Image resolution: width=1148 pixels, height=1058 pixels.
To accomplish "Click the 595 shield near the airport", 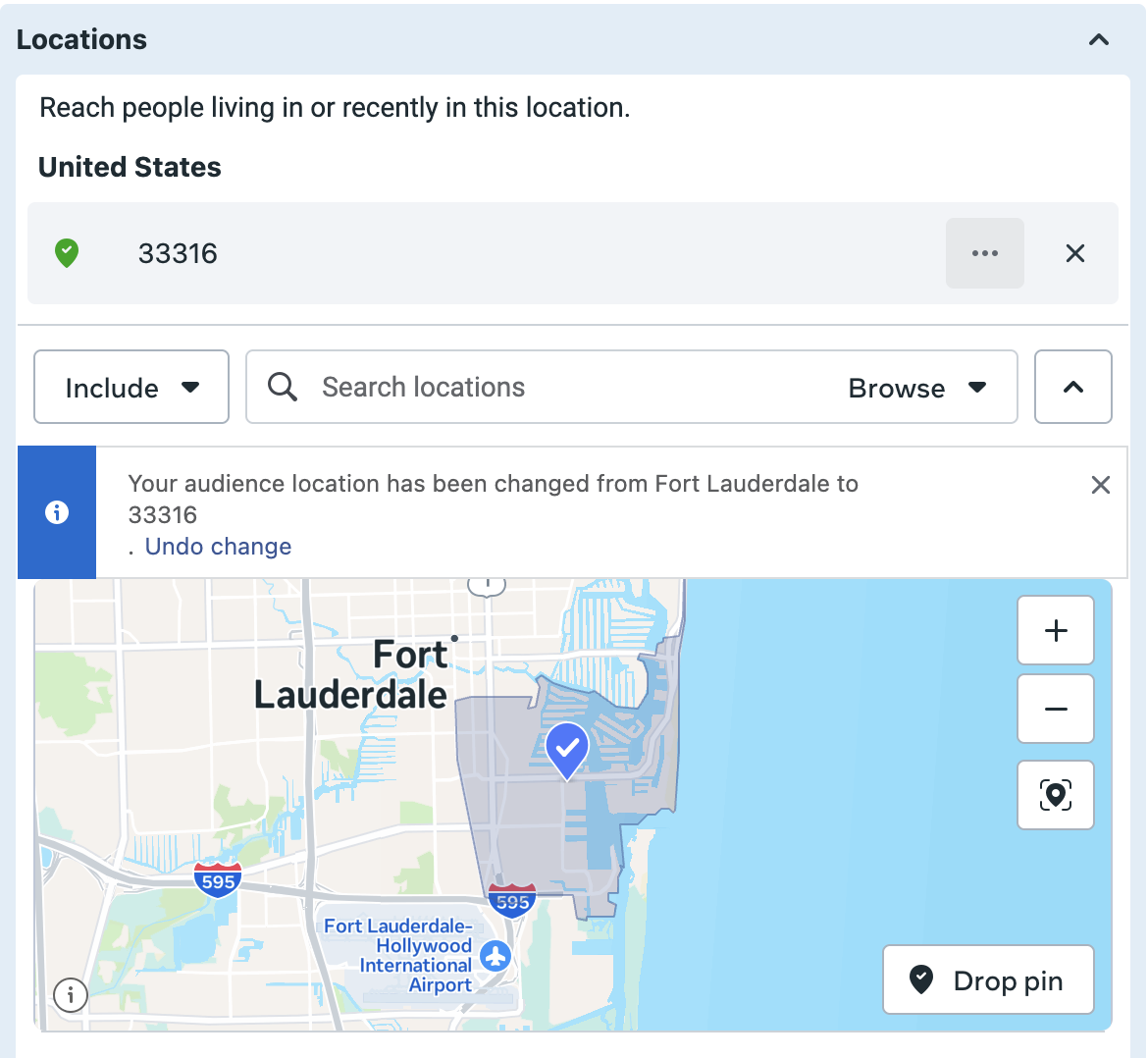I will click(512, 901).
